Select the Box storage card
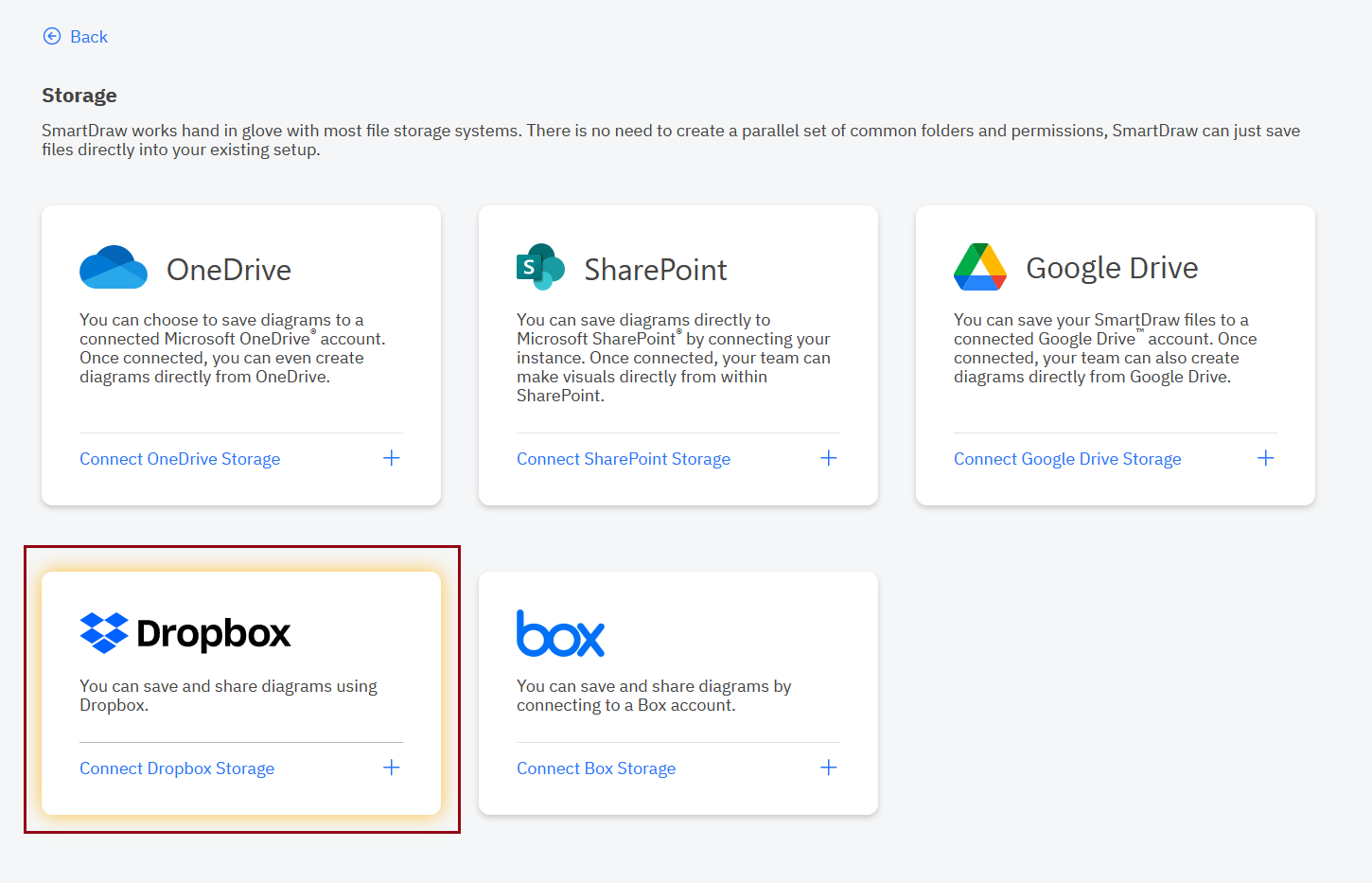 677,691
